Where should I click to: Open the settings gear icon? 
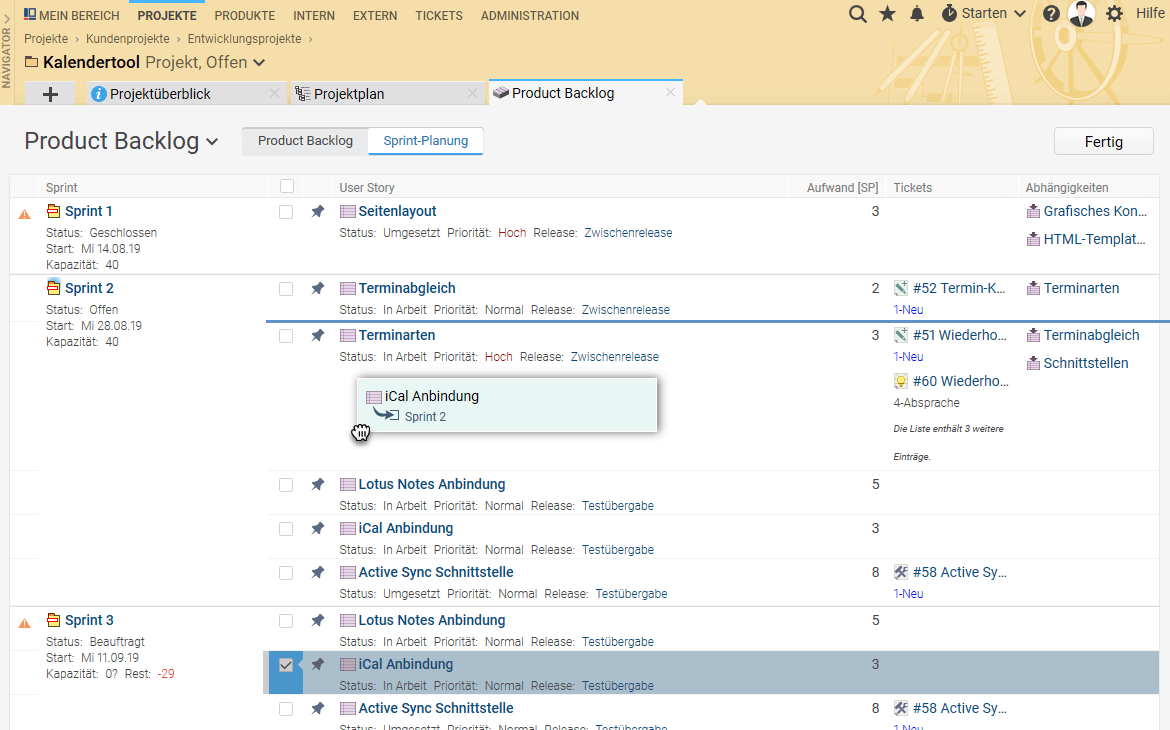tap(1114, 14)
